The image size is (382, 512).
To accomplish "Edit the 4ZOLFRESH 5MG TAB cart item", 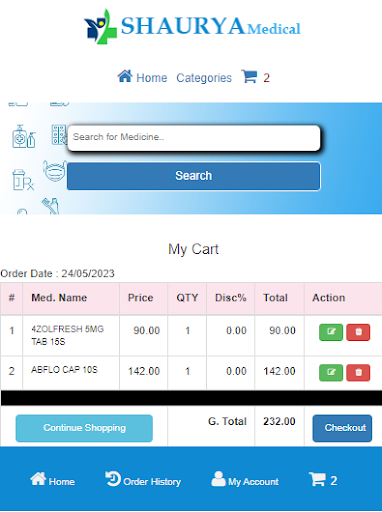I will (331, 332).
